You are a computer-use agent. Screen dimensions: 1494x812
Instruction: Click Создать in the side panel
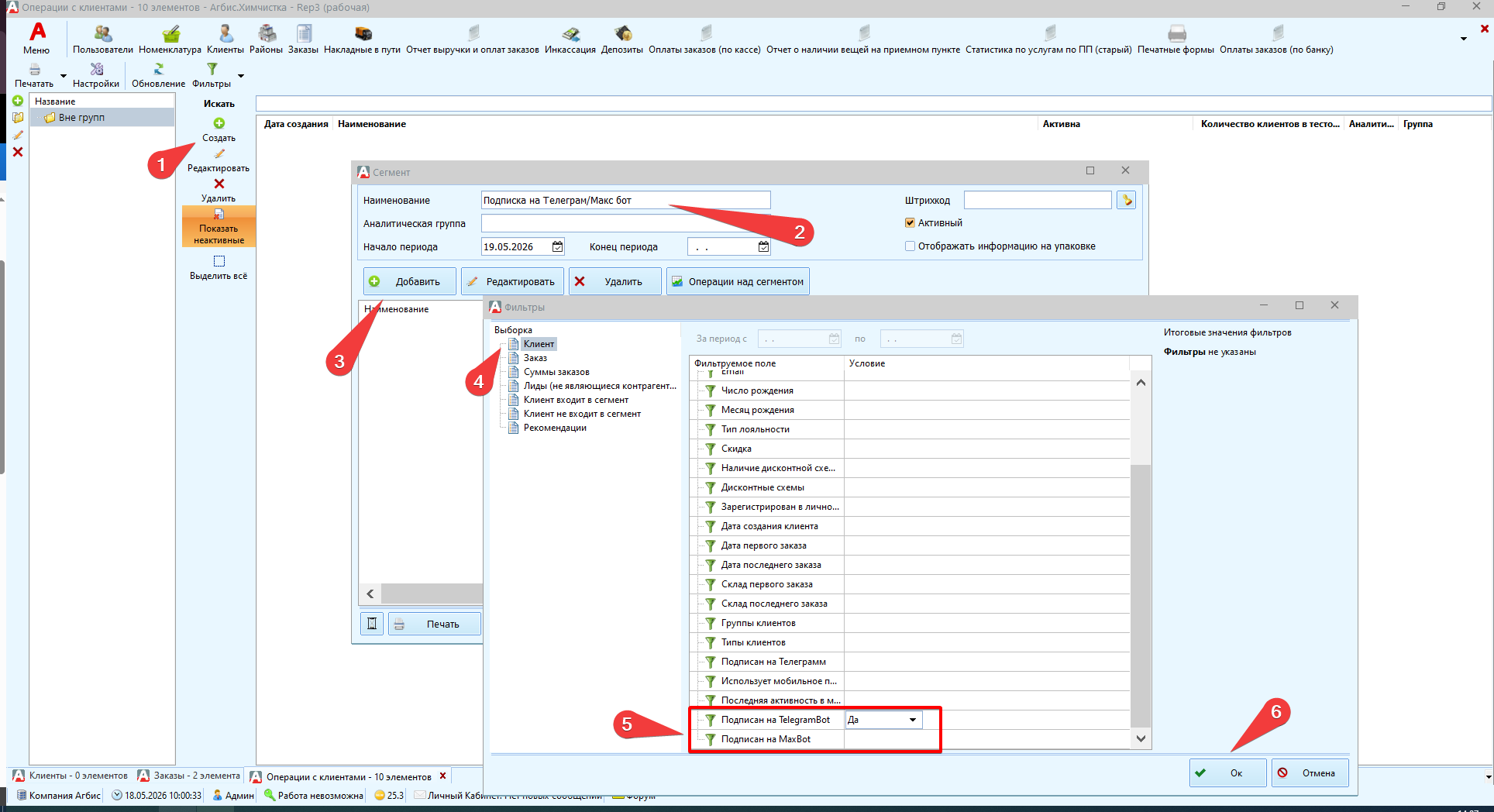[x=219, y=129]
